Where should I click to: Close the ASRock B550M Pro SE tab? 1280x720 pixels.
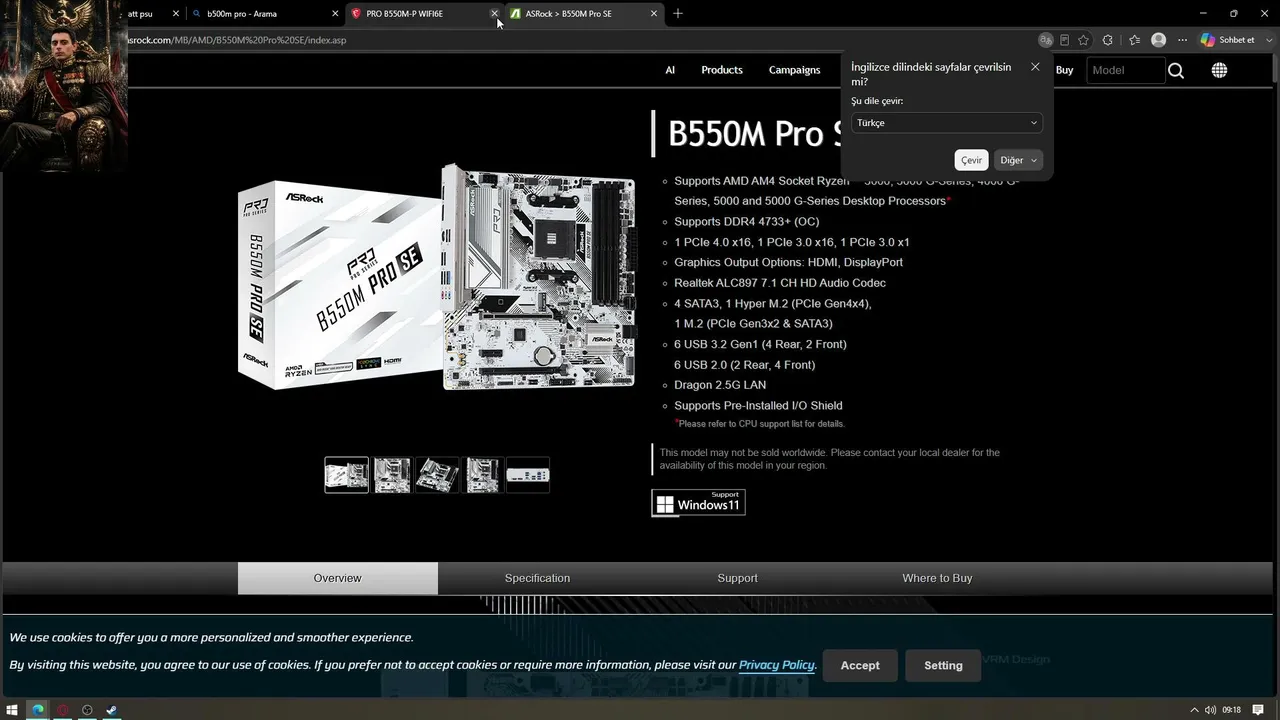pos(654,14)
